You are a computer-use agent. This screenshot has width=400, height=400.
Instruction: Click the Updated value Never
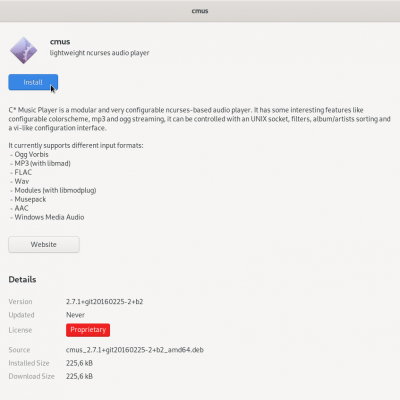(75, 315)
